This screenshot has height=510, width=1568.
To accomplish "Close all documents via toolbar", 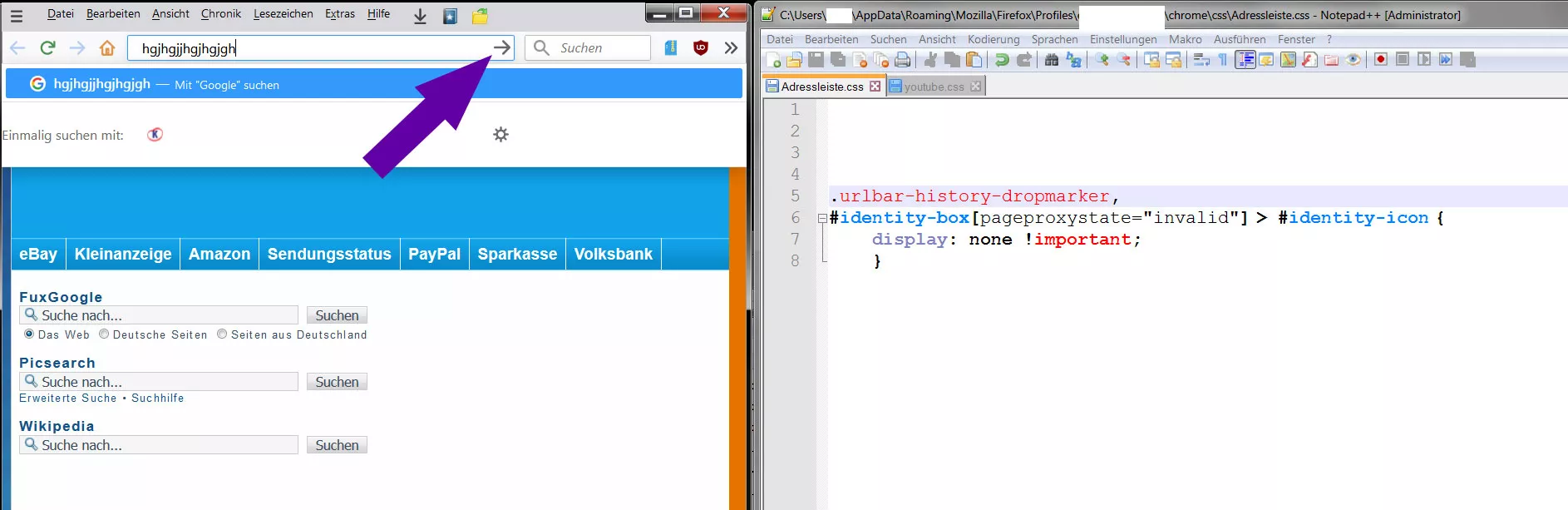I will coord(881,60).
